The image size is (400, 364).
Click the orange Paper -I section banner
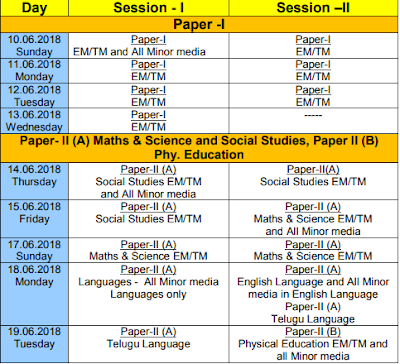200,24
